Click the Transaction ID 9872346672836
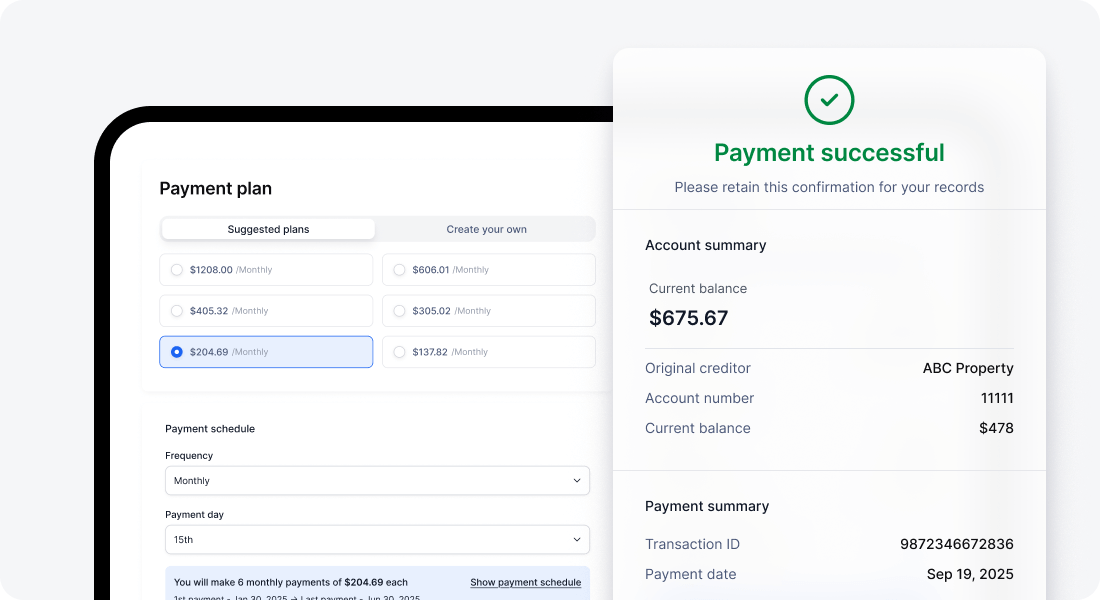This screenshot has height=600, width=1100. [x=956, y=544]
